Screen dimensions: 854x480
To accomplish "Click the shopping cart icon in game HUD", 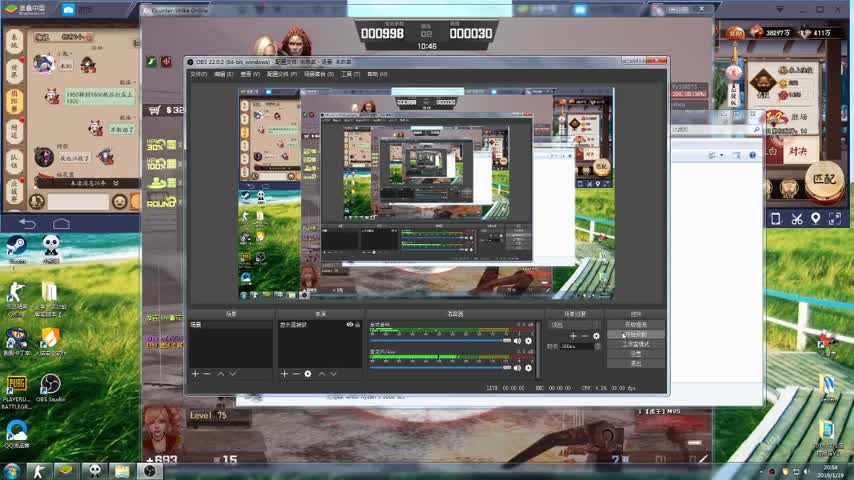I will pos(155,111).
